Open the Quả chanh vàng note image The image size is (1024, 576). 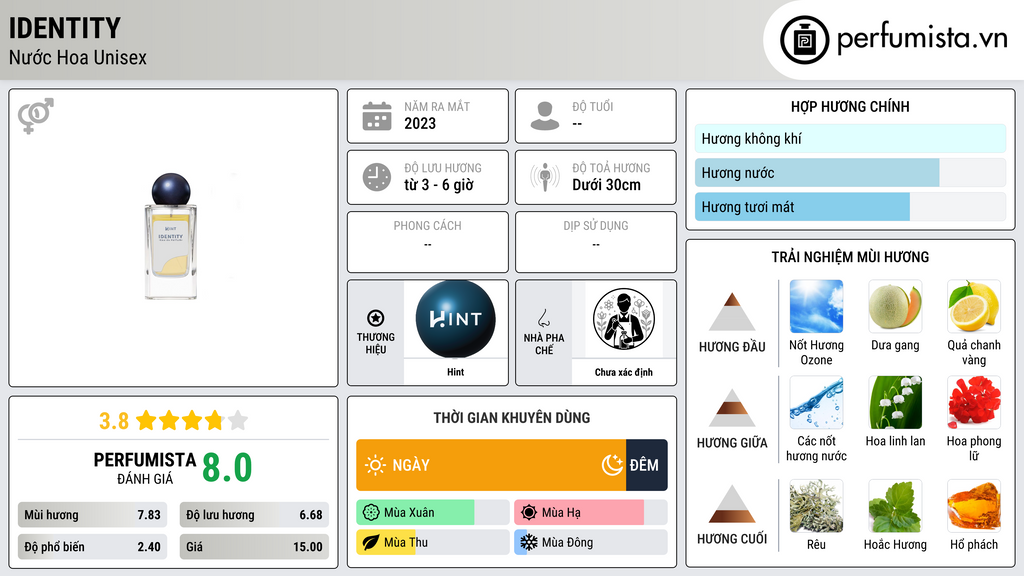[x=974, y=306]
